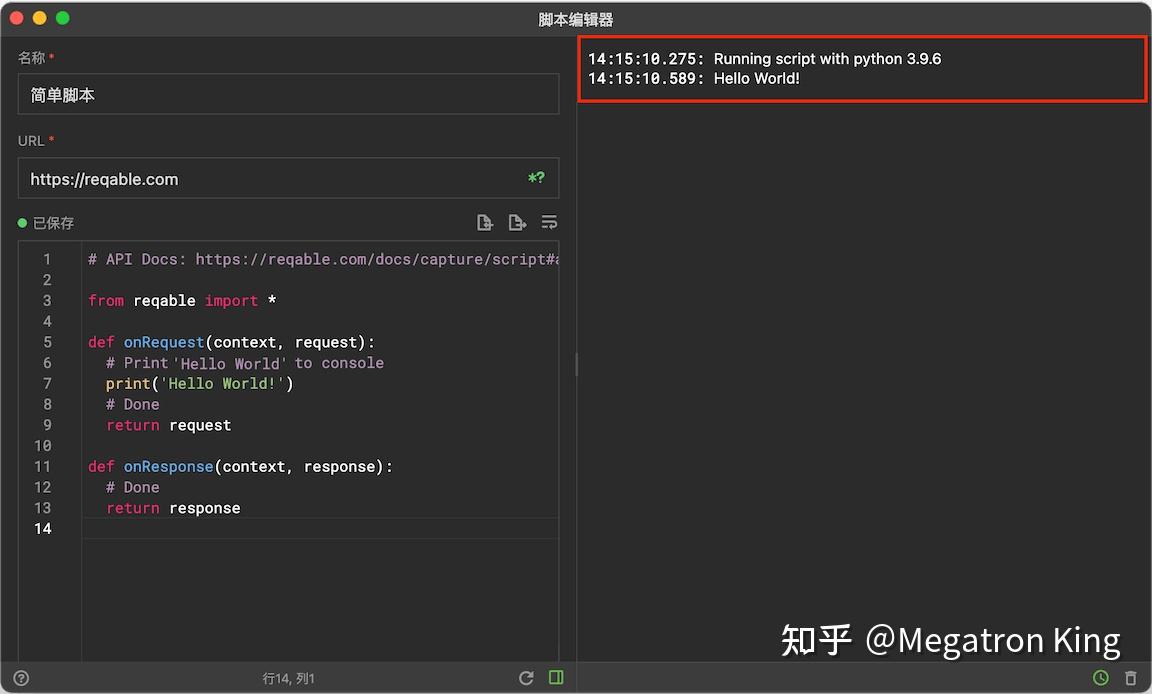Click the 行14, 列1 cursor position indicator

289,678
